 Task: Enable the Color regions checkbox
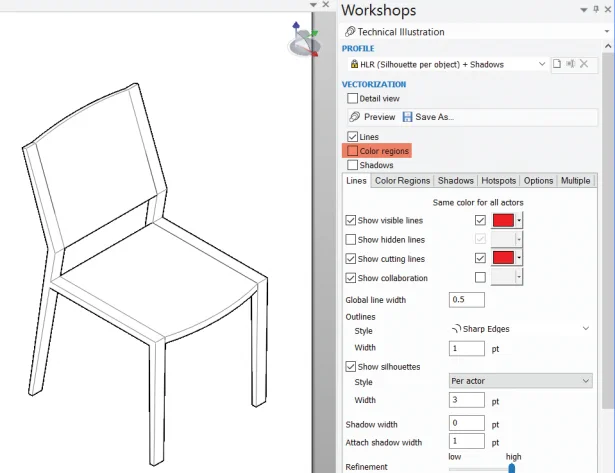click(x=352, y=151)
